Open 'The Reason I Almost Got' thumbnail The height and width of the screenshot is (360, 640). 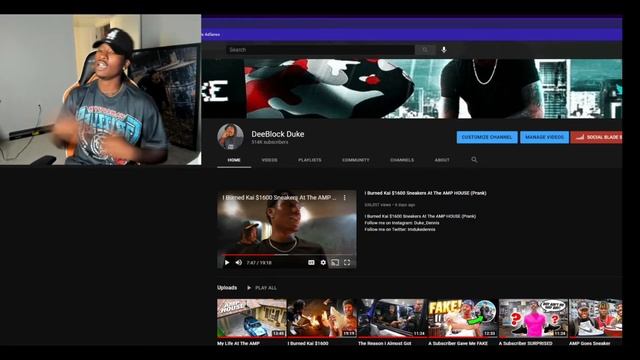pyautogui.click(x=392, y=318)
